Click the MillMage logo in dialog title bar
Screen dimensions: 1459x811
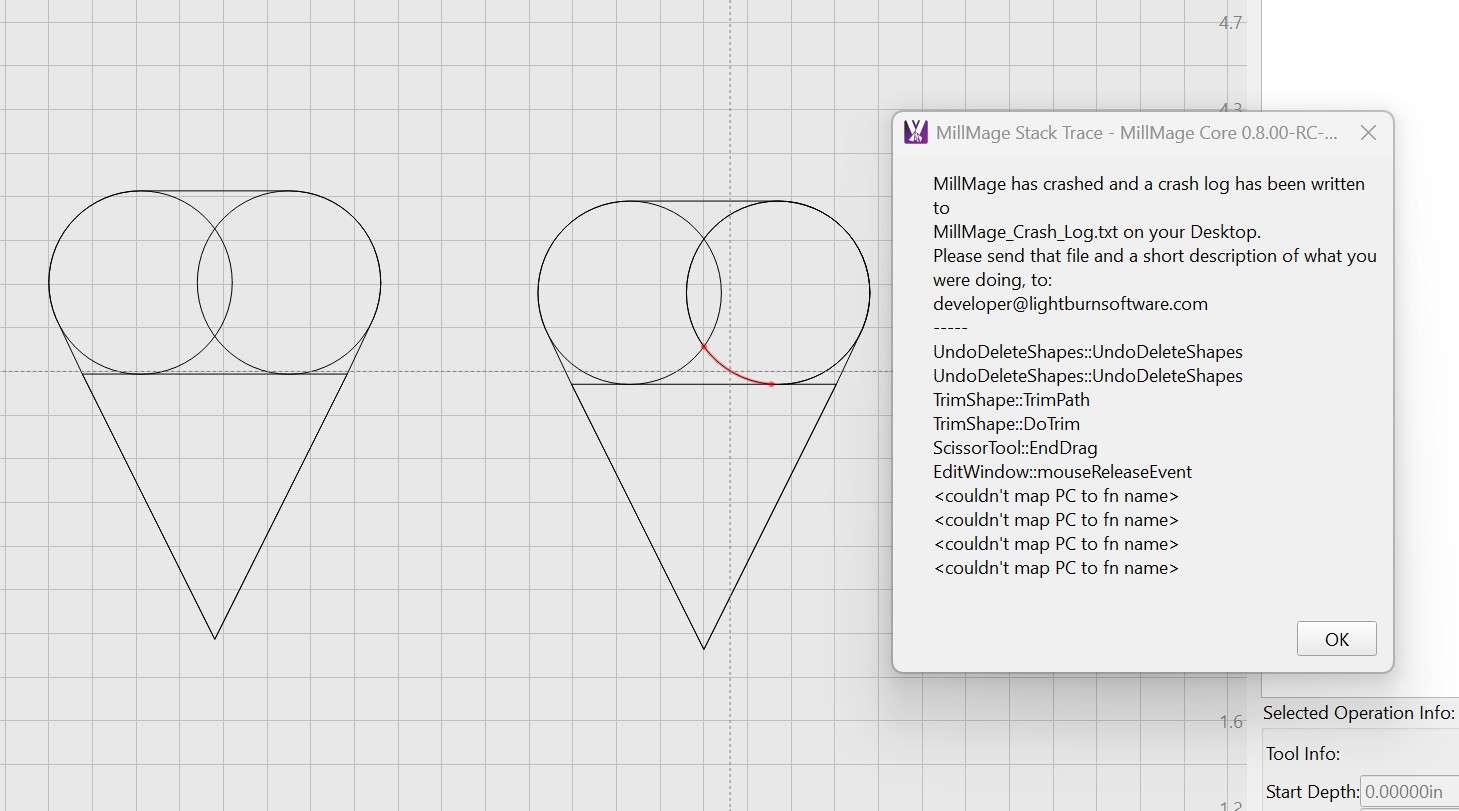[x=915, y=133]
